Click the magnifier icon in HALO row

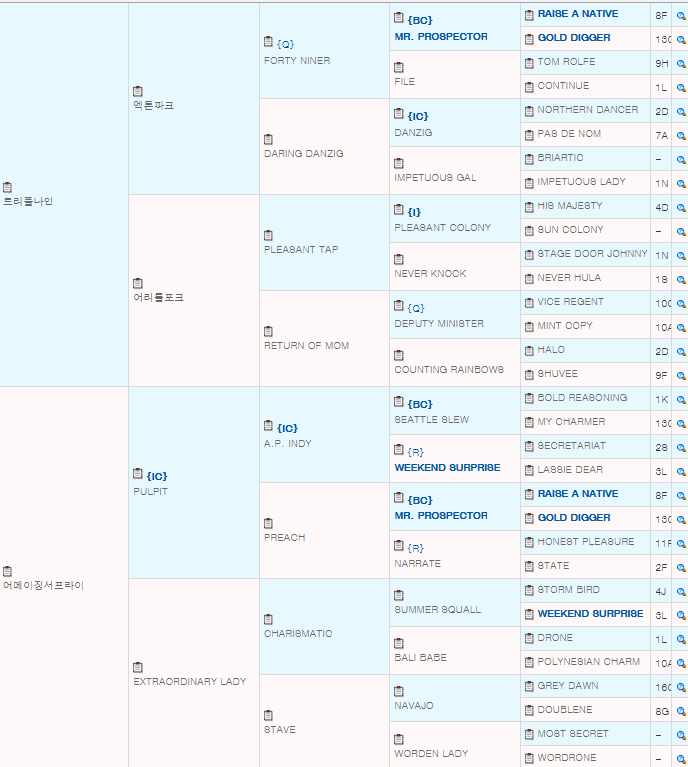[x=681, y=351]
